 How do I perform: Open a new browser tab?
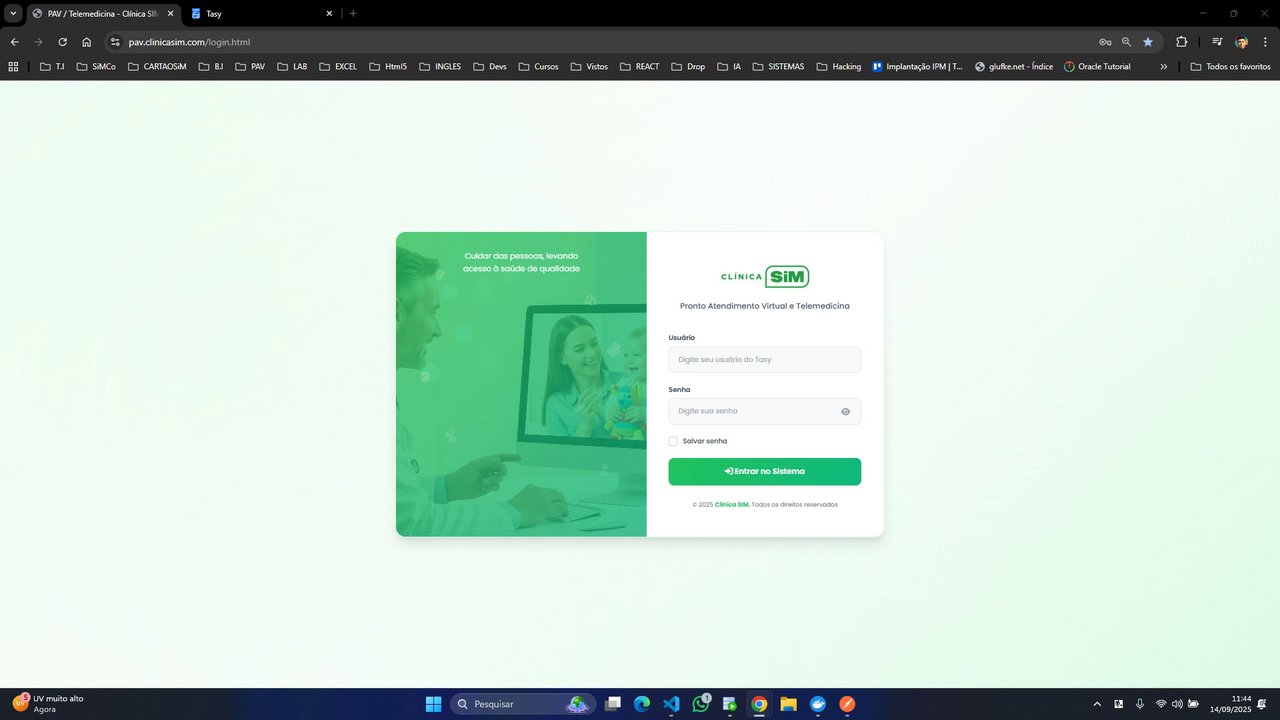point(353,14)
